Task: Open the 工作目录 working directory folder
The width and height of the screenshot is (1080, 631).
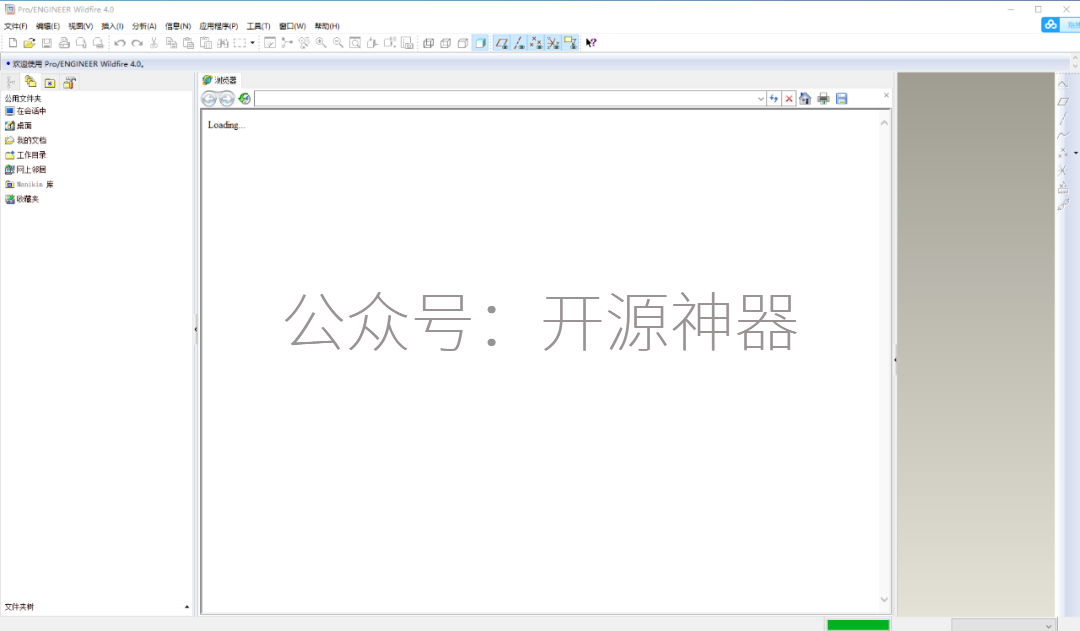Action: [x=25, y=155]
